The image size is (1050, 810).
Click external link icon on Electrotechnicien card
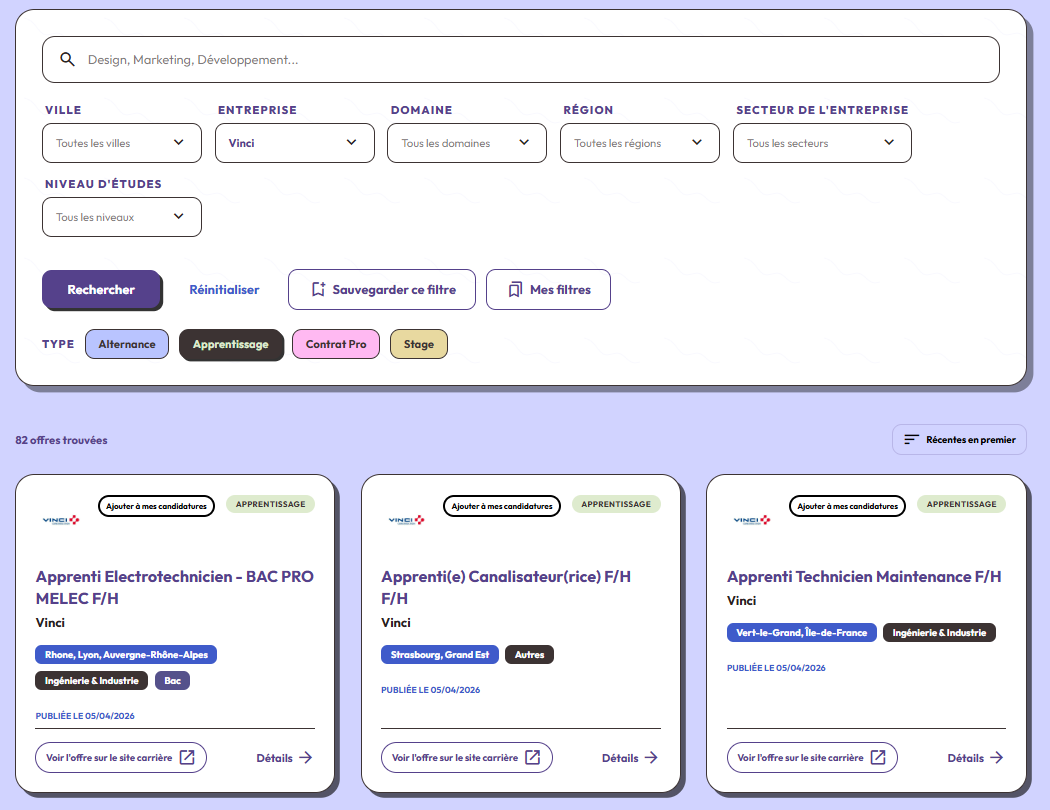pos(188,757)
